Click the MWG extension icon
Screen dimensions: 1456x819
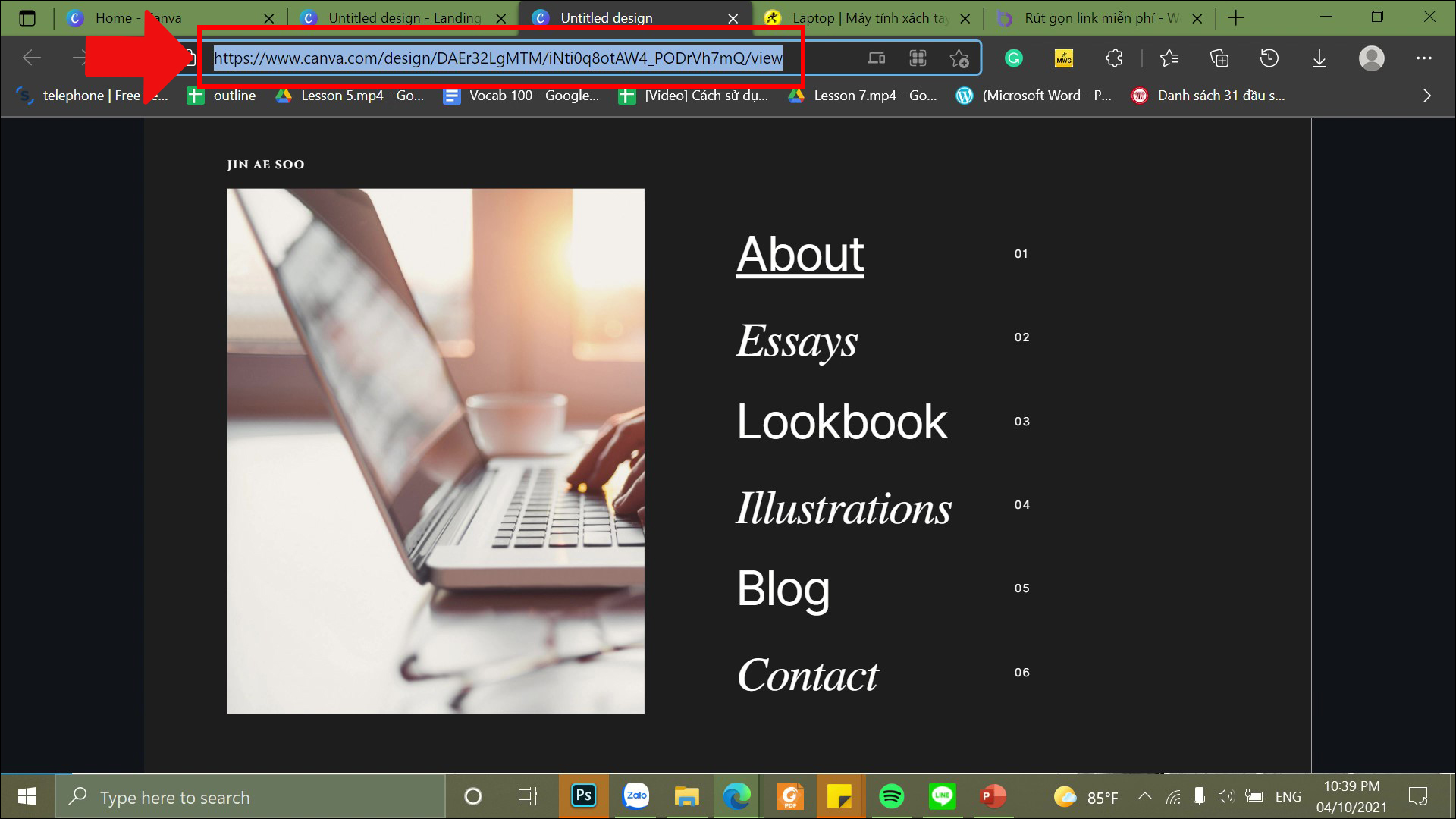[1064, 58]
